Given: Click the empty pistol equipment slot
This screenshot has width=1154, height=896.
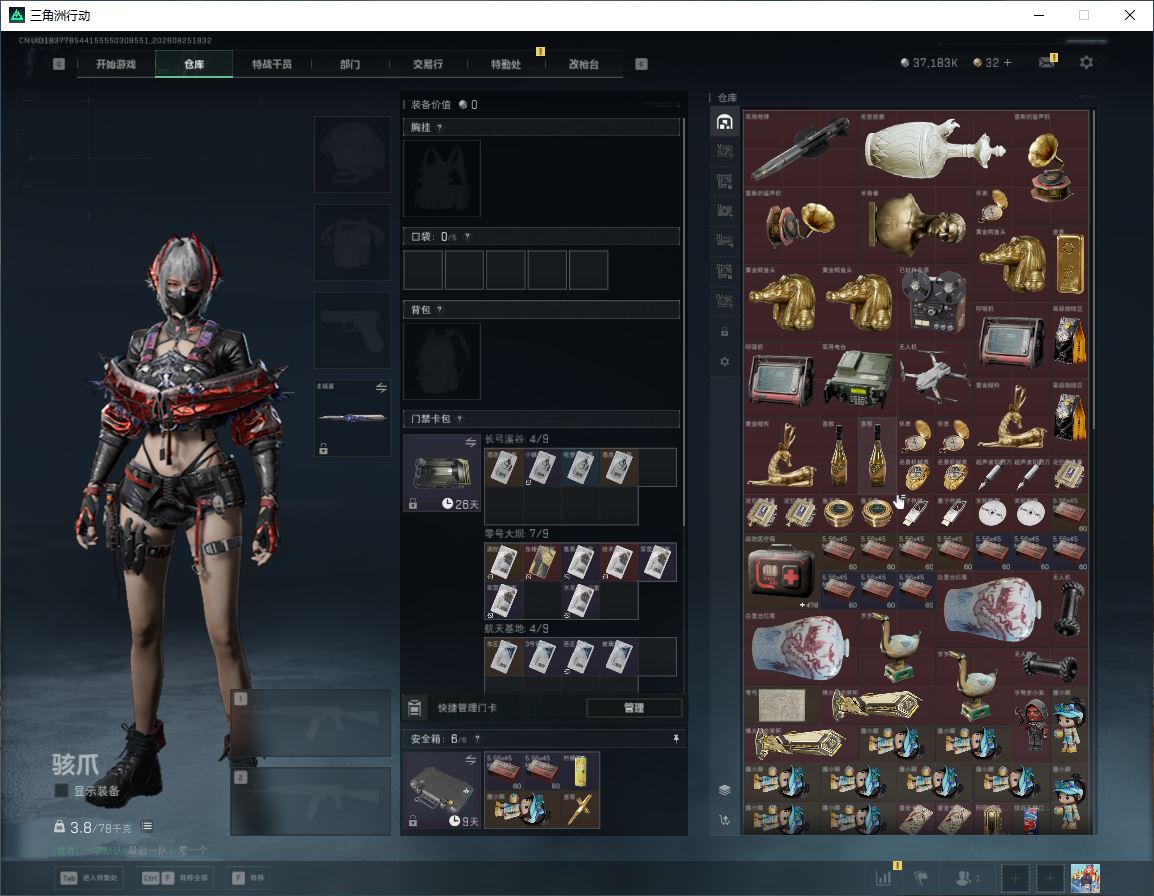Looking at the screenshot, I should (x=353, y=331).
